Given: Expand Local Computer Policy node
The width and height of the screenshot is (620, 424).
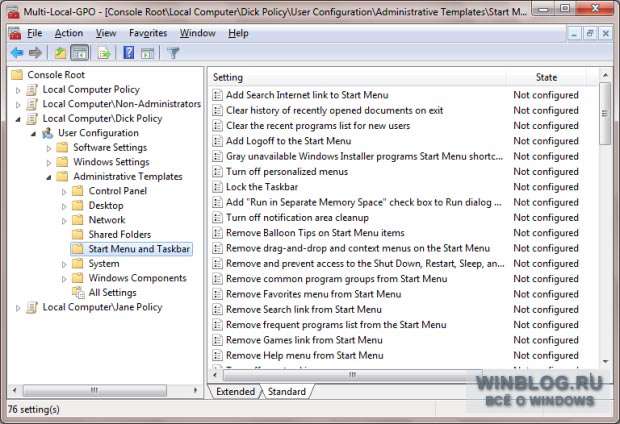Looking at the screenshot, I should tap(18, 91).
